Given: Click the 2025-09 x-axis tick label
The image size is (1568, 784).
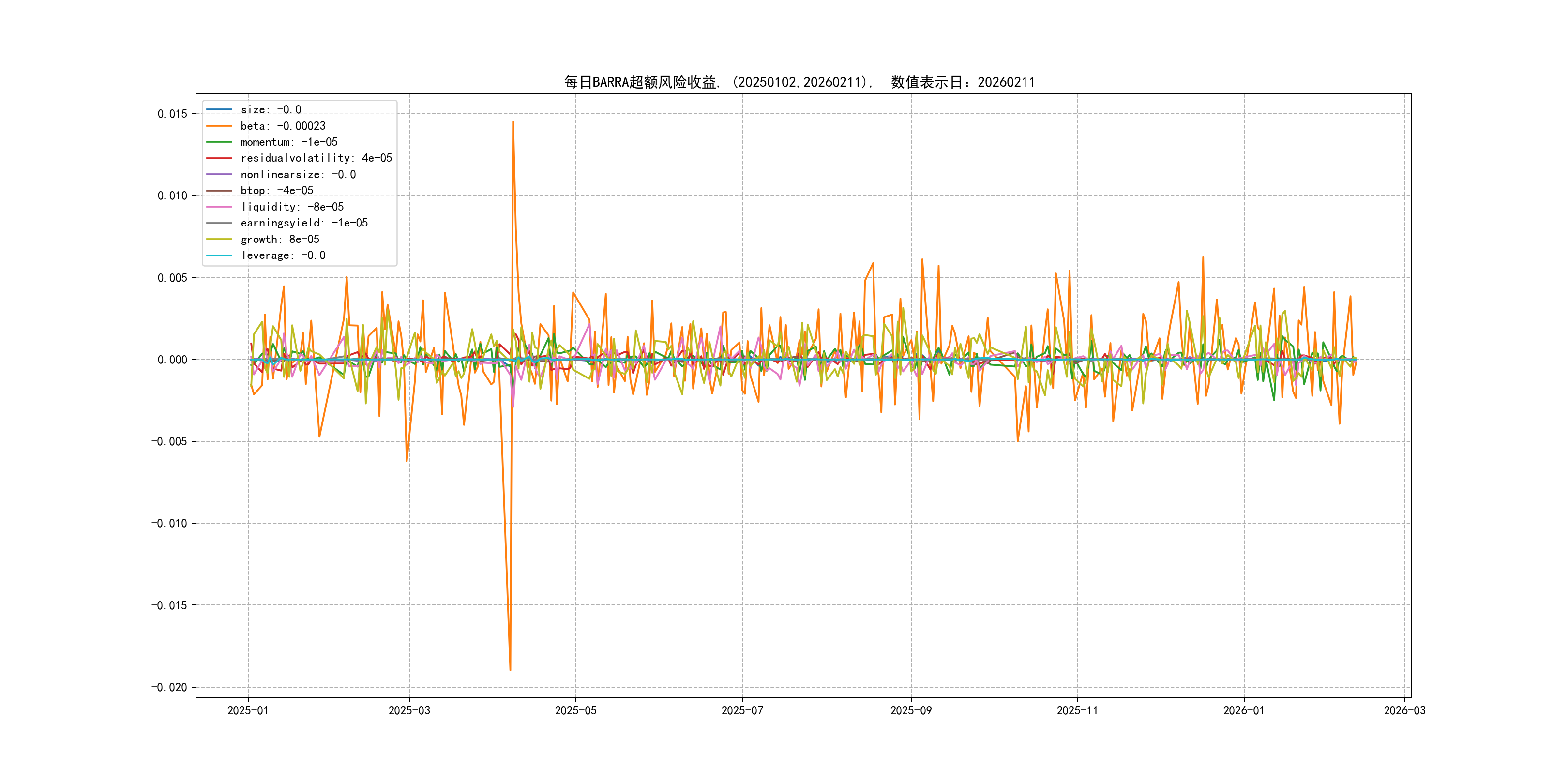Looking at the screenshot, I should [911, 710].
